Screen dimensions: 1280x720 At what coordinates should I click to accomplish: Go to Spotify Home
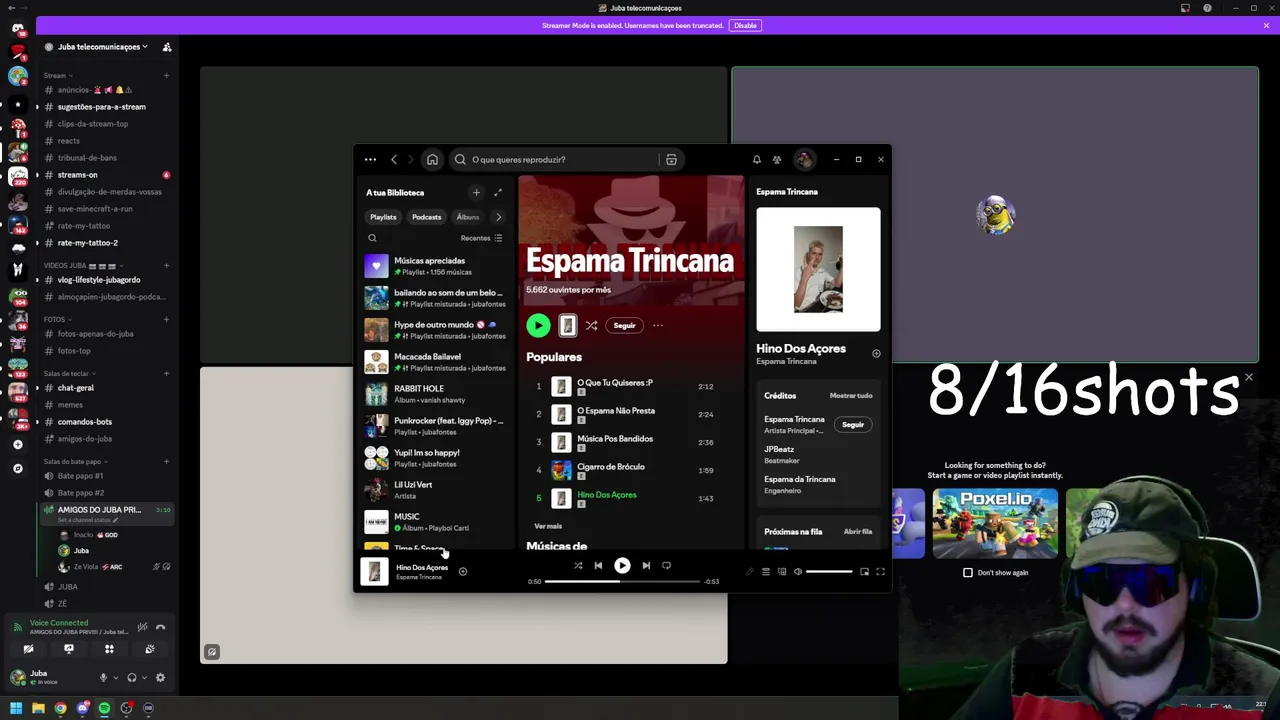point(432,160)
